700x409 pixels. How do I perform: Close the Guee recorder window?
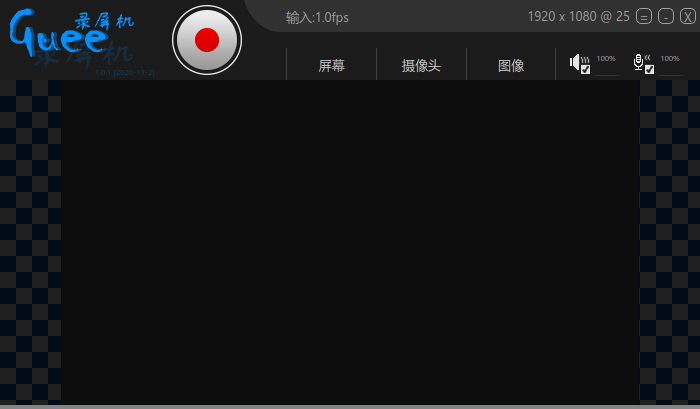[x=688, y=17]
